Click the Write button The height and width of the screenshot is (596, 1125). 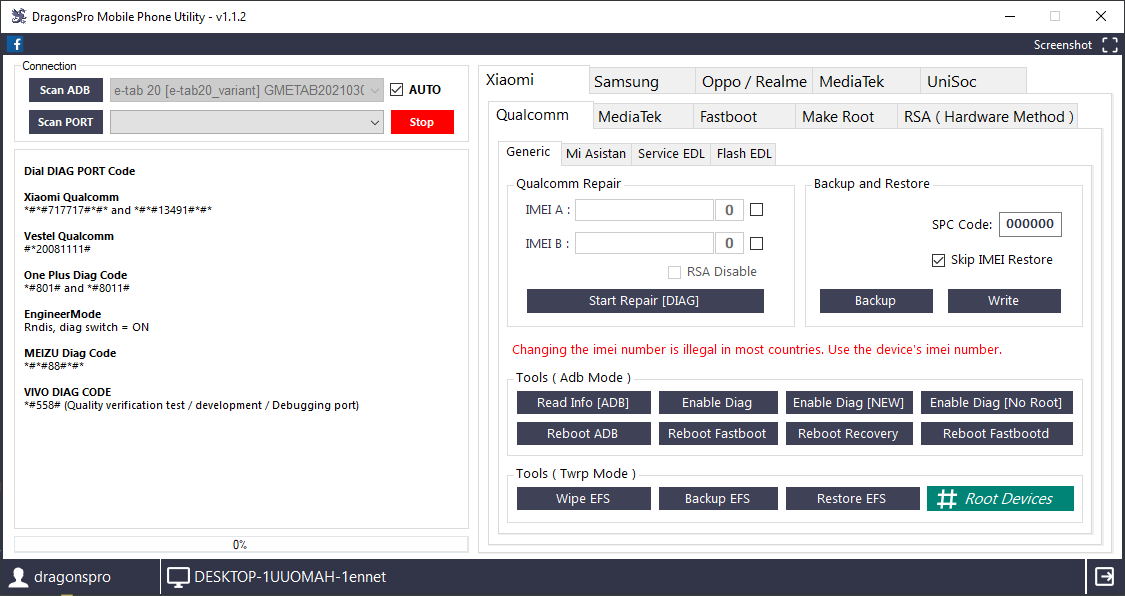1004,301
